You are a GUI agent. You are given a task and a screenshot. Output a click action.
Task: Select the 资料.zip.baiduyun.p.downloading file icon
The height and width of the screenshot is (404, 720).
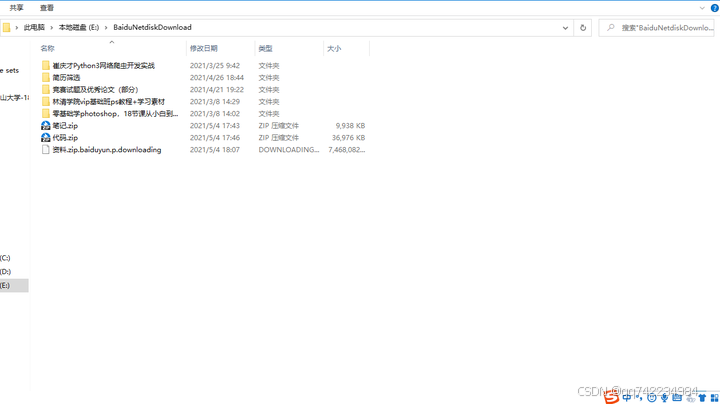tap(46, 150)
